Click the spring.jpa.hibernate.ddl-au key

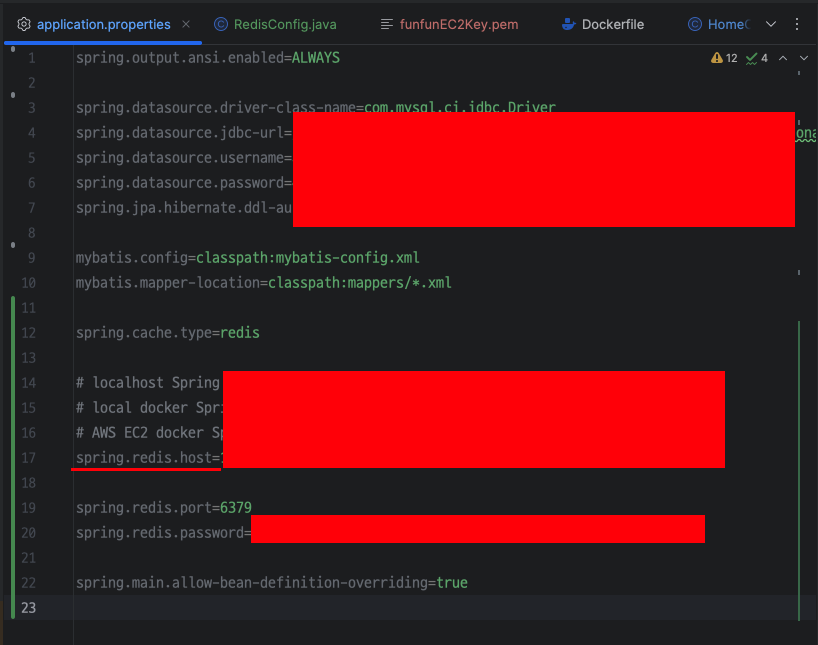coord(184,208)
